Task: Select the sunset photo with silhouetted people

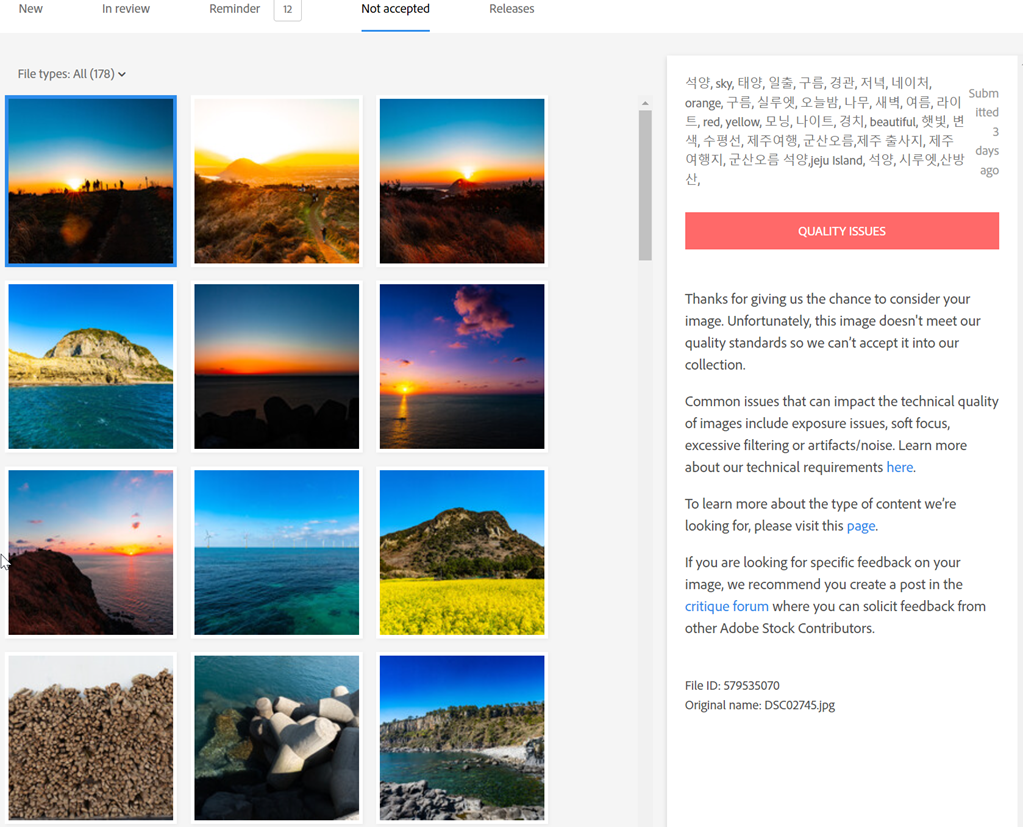Action: [x=91, y=181]
